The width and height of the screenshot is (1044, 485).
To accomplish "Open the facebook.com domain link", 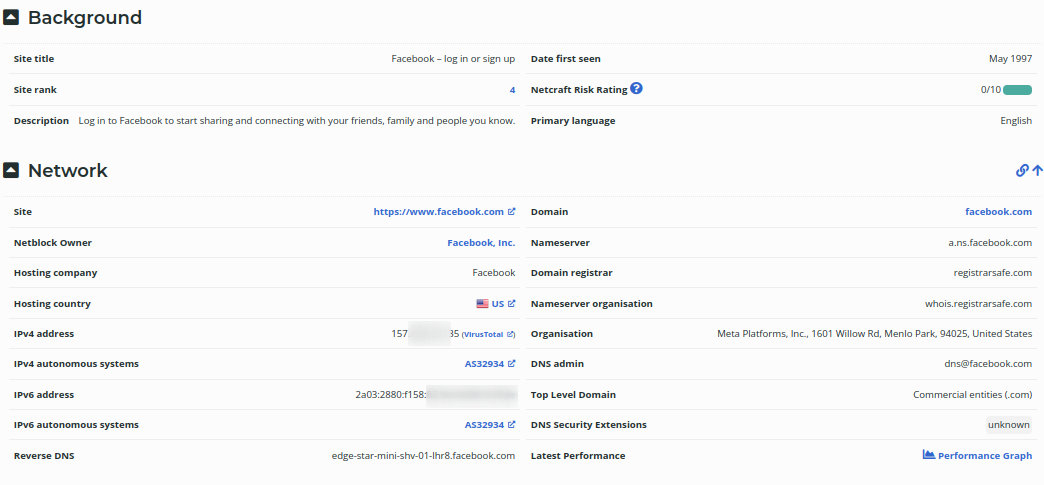I will pos(998,212).
